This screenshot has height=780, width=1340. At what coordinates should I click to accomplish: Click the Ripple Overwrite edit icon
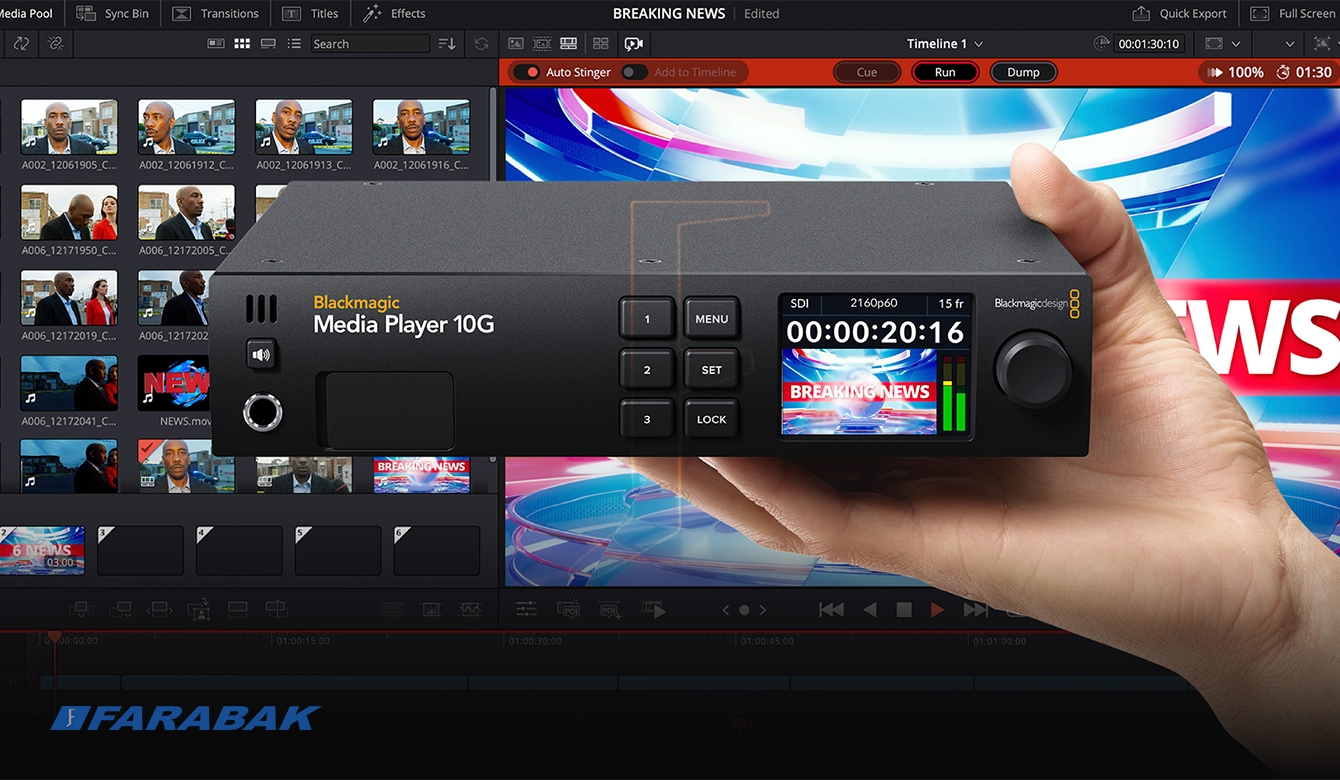coord(159,608)
